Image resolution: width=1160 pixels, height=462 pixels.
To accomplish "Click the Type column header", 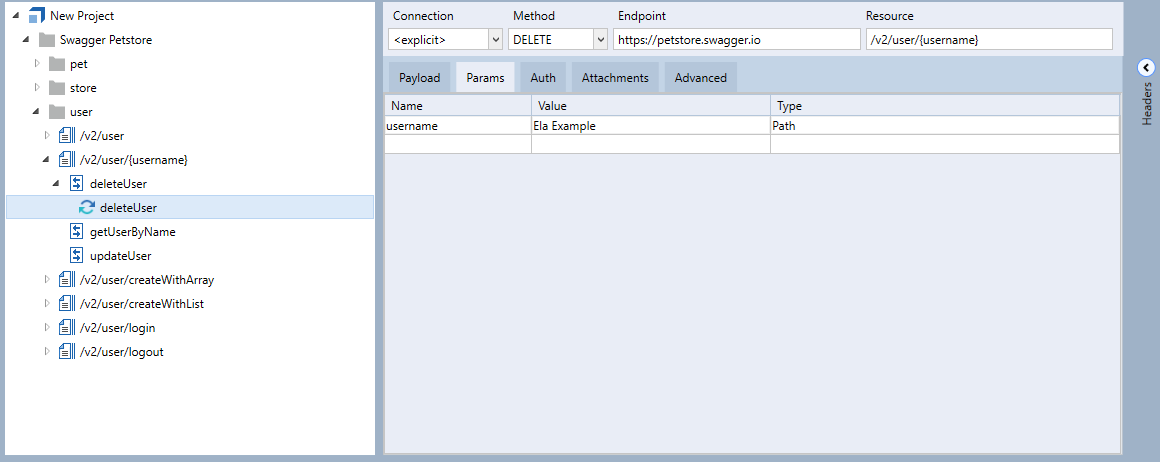I will click(945, 106).
